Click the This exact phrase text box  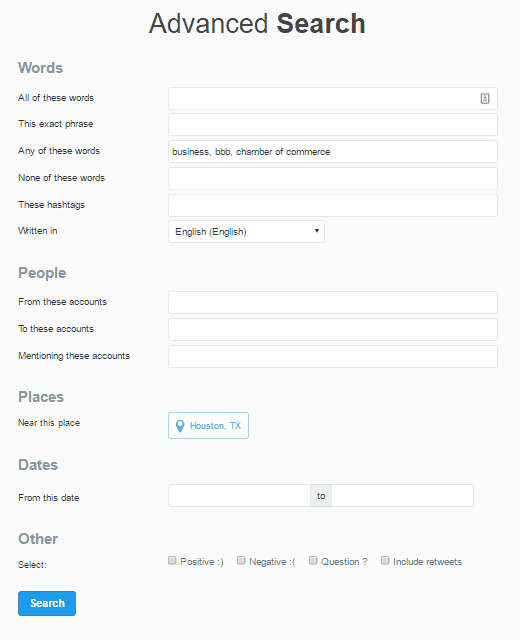[333, 124]
